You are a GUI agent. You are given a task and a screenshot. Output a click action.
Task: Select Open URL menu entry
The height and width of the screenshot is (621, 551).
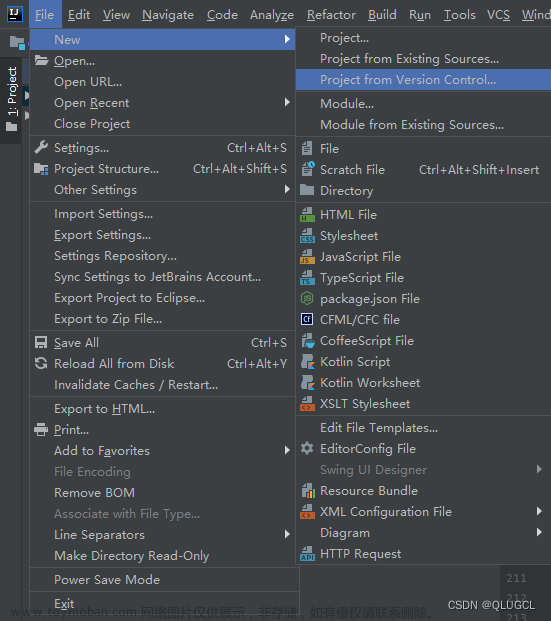162,82
